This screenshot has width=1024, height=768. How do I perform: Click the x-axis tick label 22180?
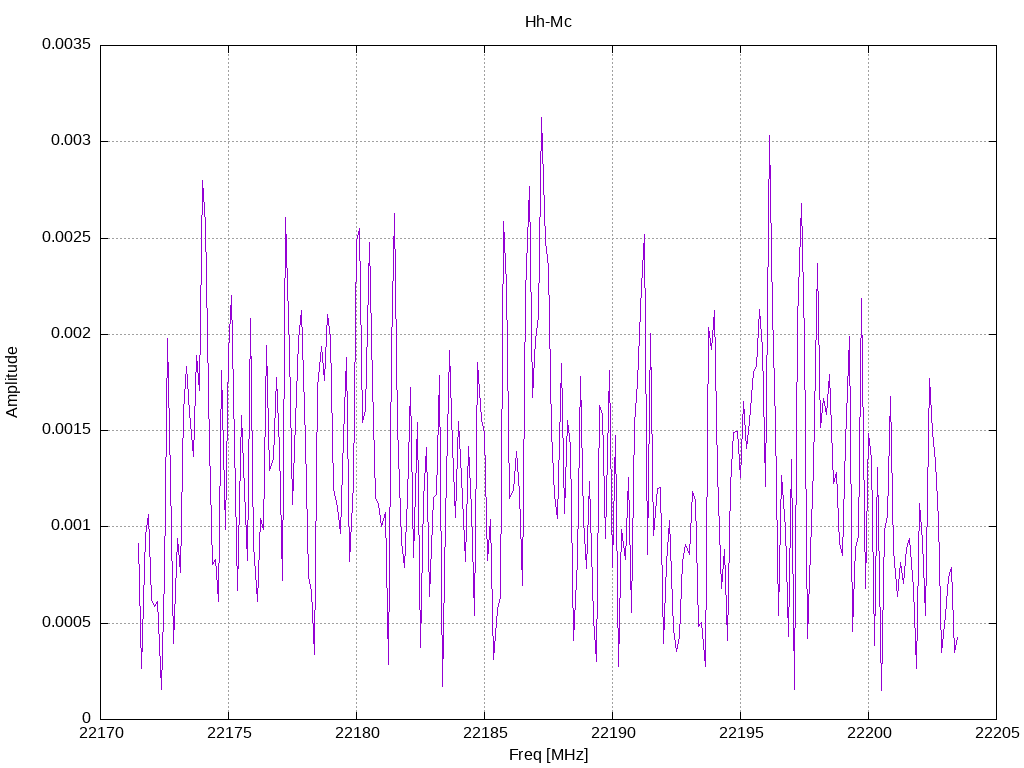coord(357,733)
